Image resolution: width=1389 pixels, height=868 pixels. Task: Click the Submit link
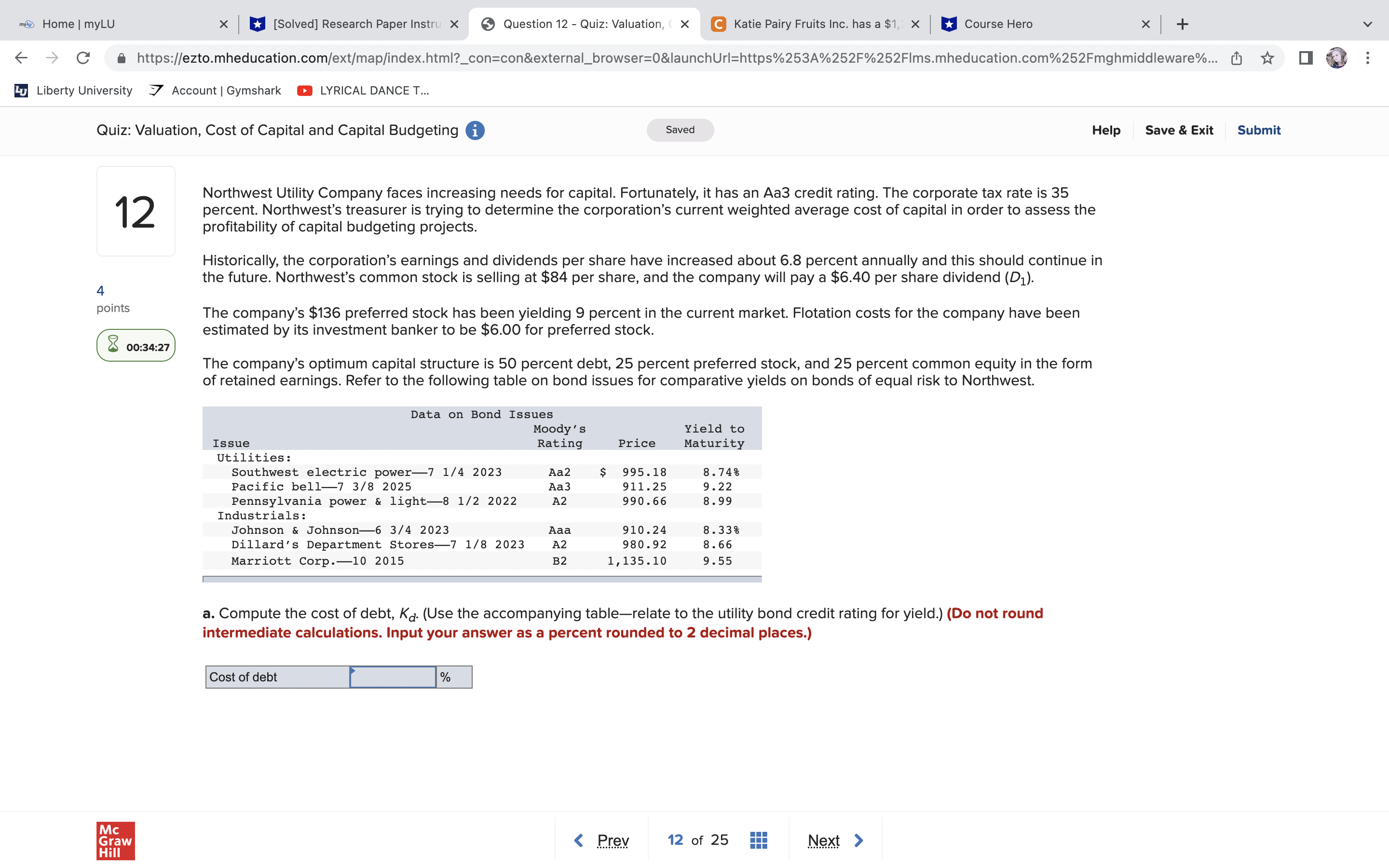tap(1258, 130)
